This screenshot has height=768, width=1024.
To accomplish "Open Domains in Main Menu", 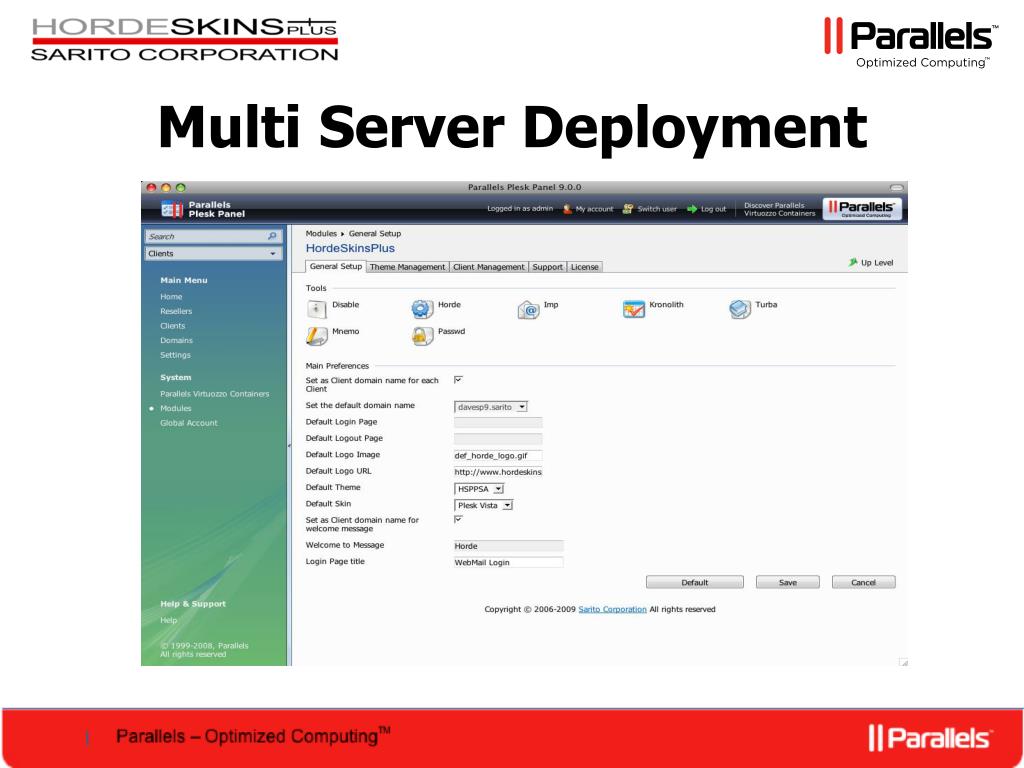I will click(176, 340).
